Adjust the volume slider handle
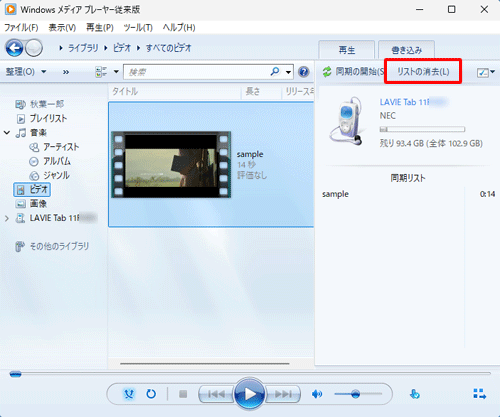The width and height of the screenshot is (500, 417). [x=355, y=394]
